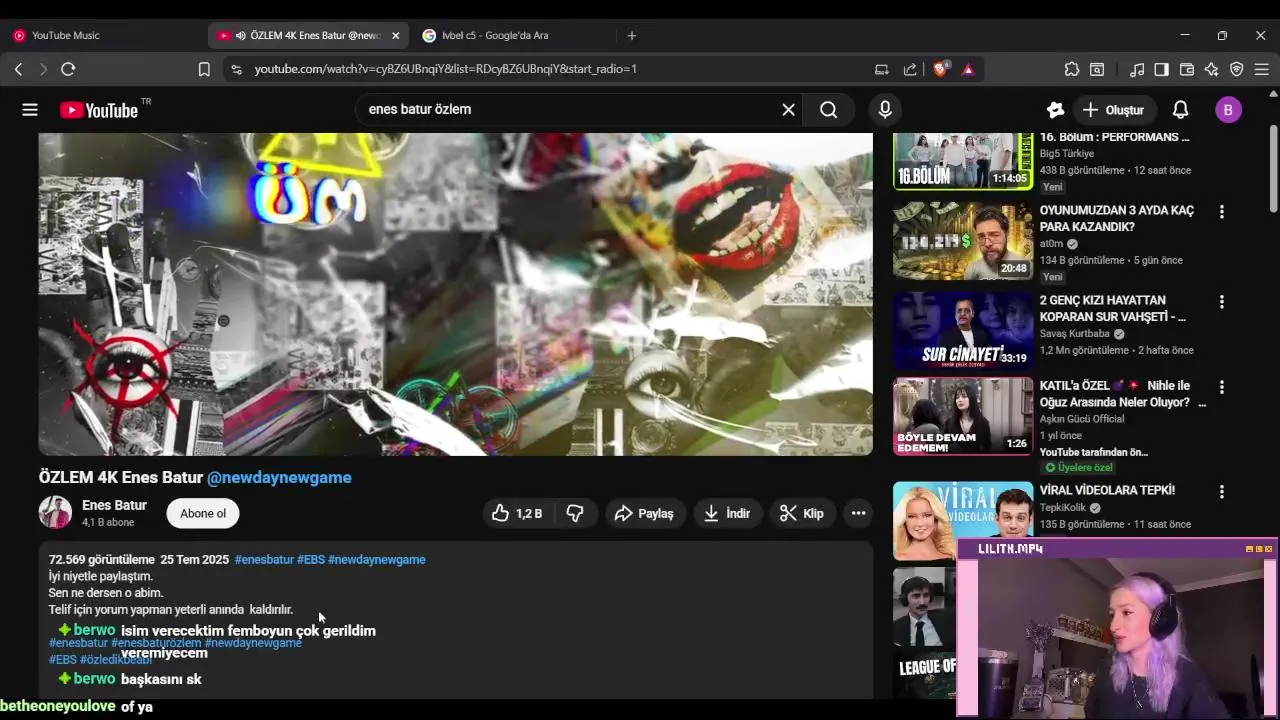The image size is (1280, 720).
Task: Open the cast media icon in the address bar
Action: tap(881, 69)
